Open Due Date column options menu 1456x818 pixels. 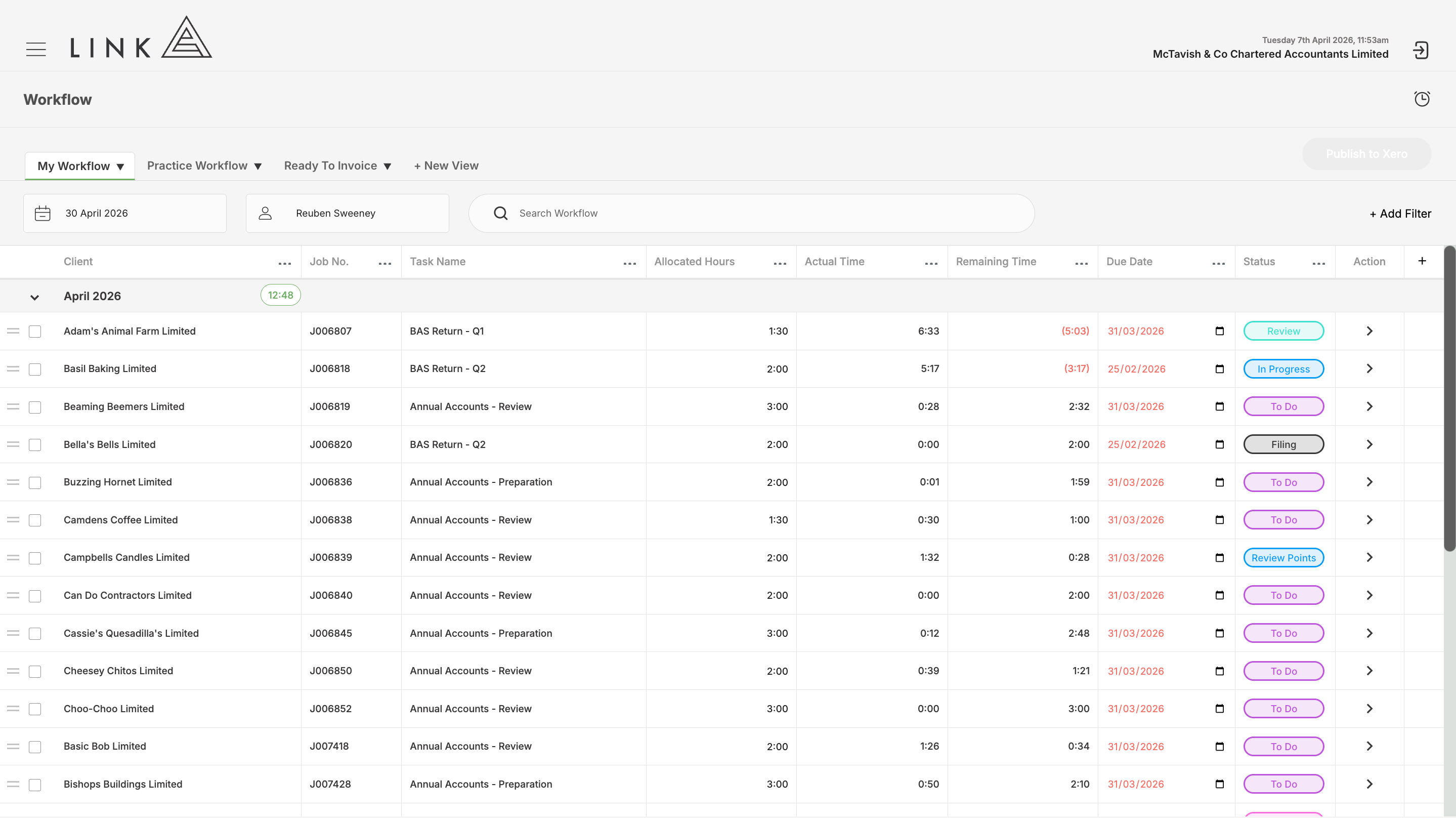1219,263
